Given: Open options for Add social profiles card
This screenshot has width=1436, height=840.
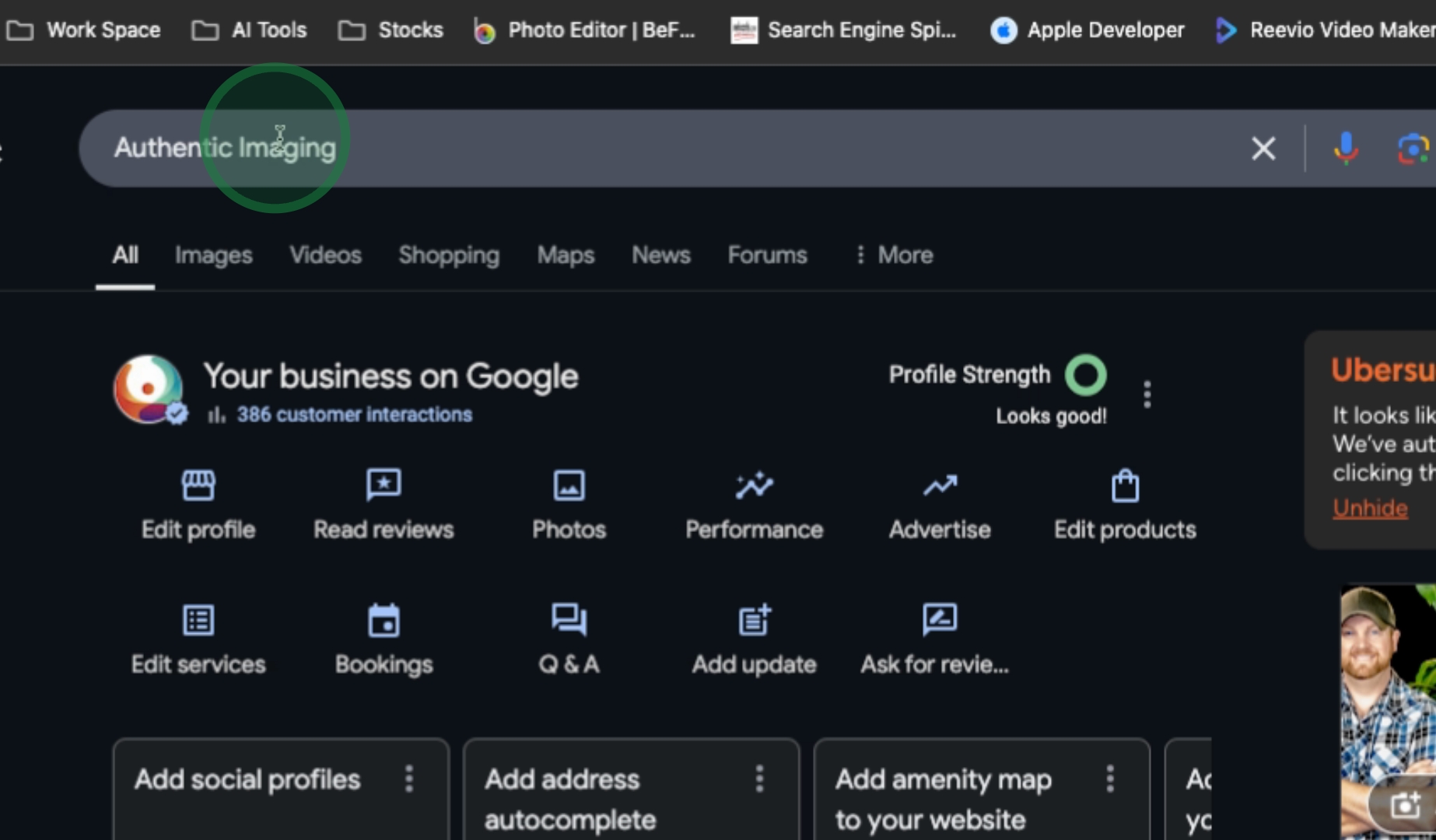Looking at the screenshot, I should pos(409,779).
